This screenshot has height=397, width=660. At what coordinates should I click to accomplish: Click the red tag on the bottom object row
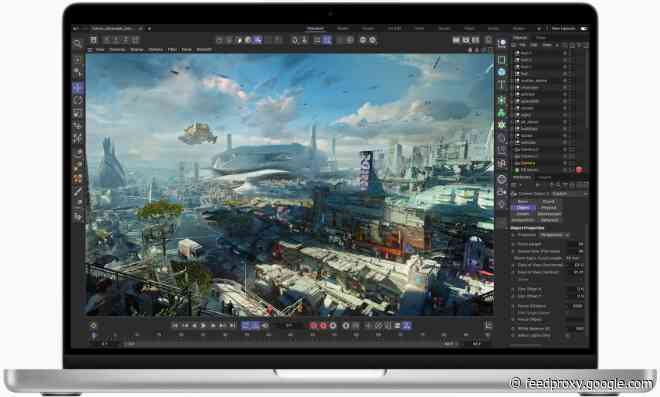tap(579, 170)
